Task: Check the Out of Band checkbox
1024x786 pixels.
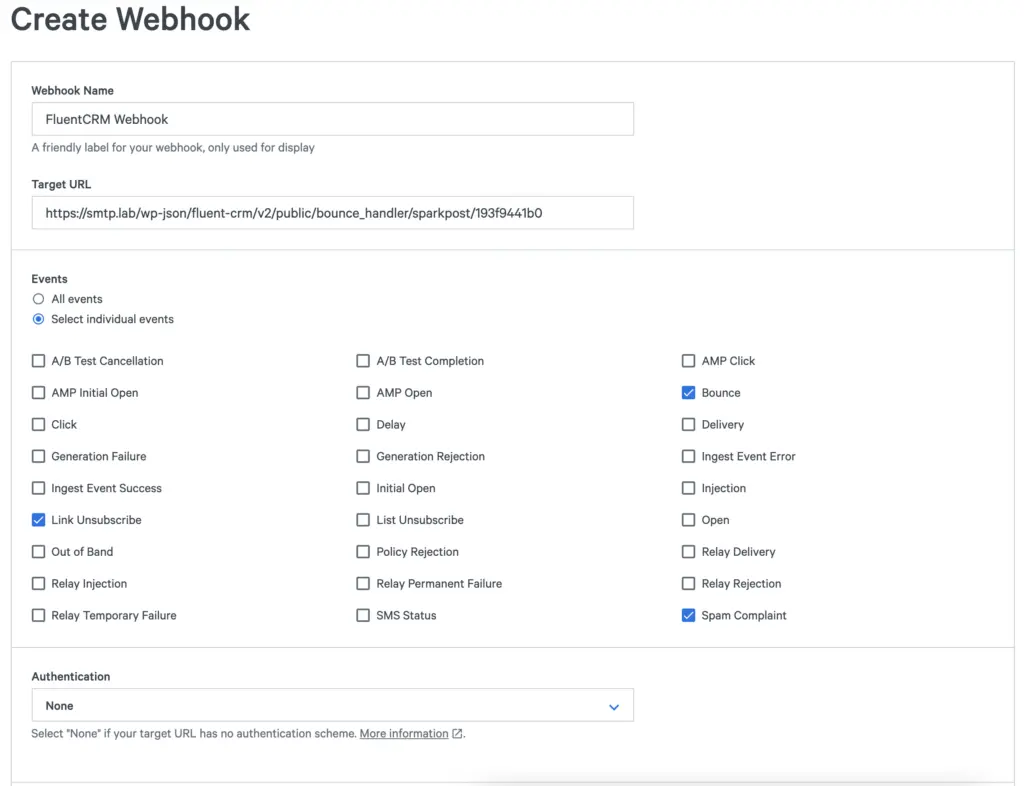Action: (x=39, y=552)
